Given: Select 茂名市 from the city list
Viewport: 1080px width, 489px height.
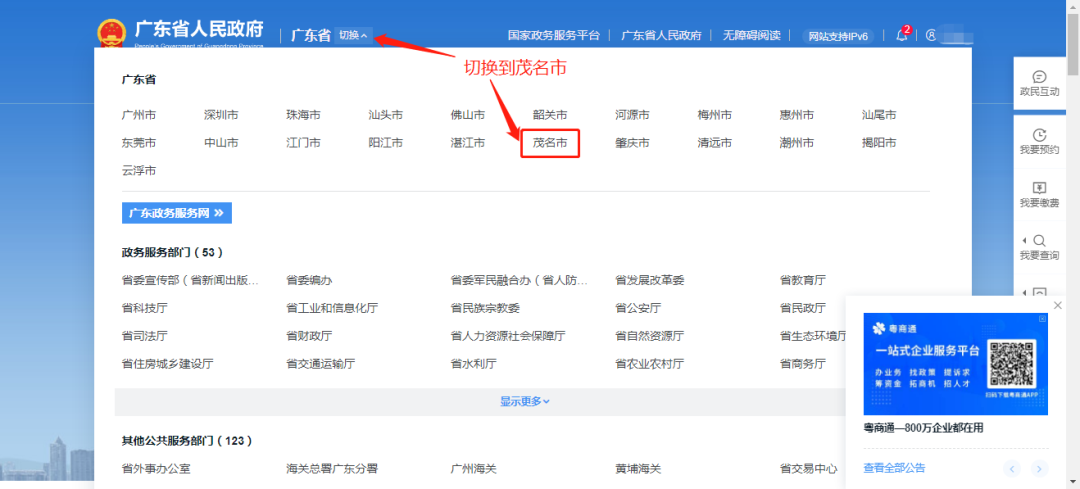Looking at the screenshot, I should tap(550, 143).
